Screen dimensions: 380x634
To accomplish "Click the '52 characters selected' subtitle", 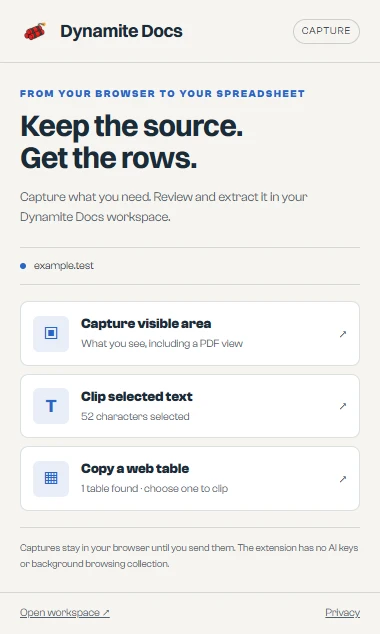I will 135,416.
